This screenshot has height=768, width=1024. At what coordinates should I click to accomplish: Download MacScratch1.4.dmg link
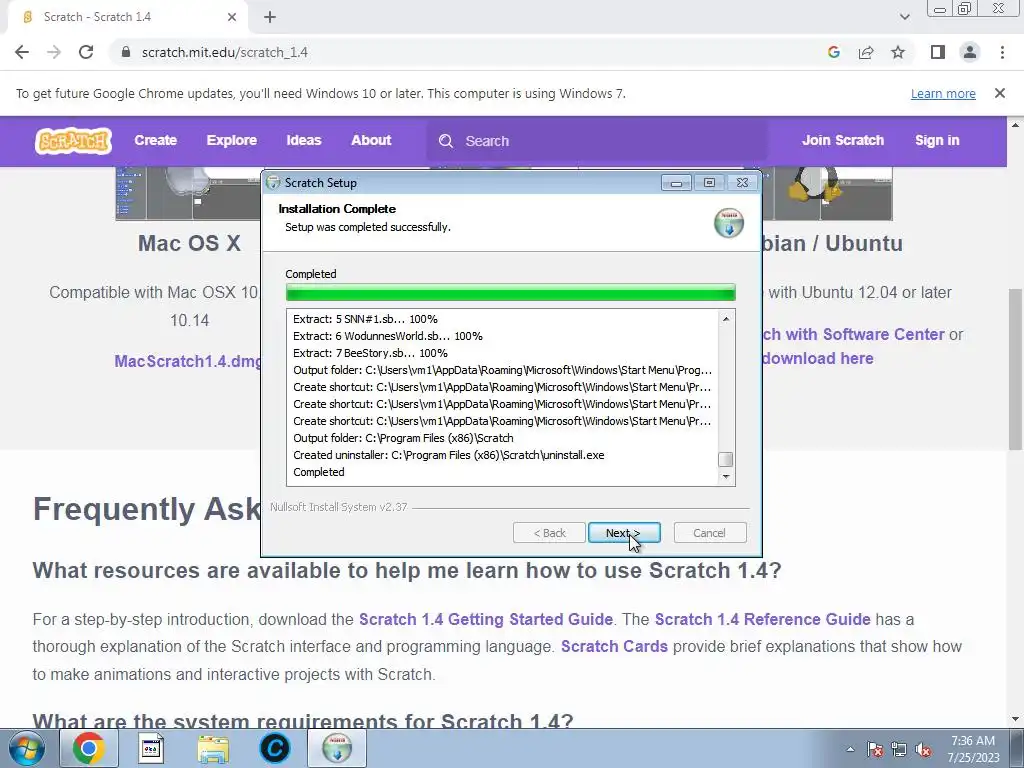coord(187,361)
